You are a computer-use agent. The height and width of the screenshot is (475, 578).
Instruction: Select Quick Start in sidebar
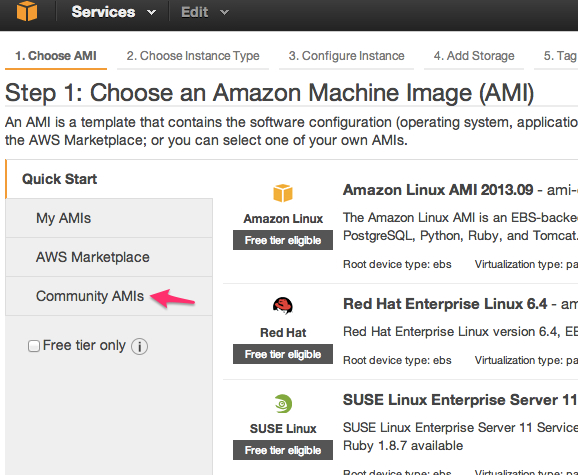[109, 179]
